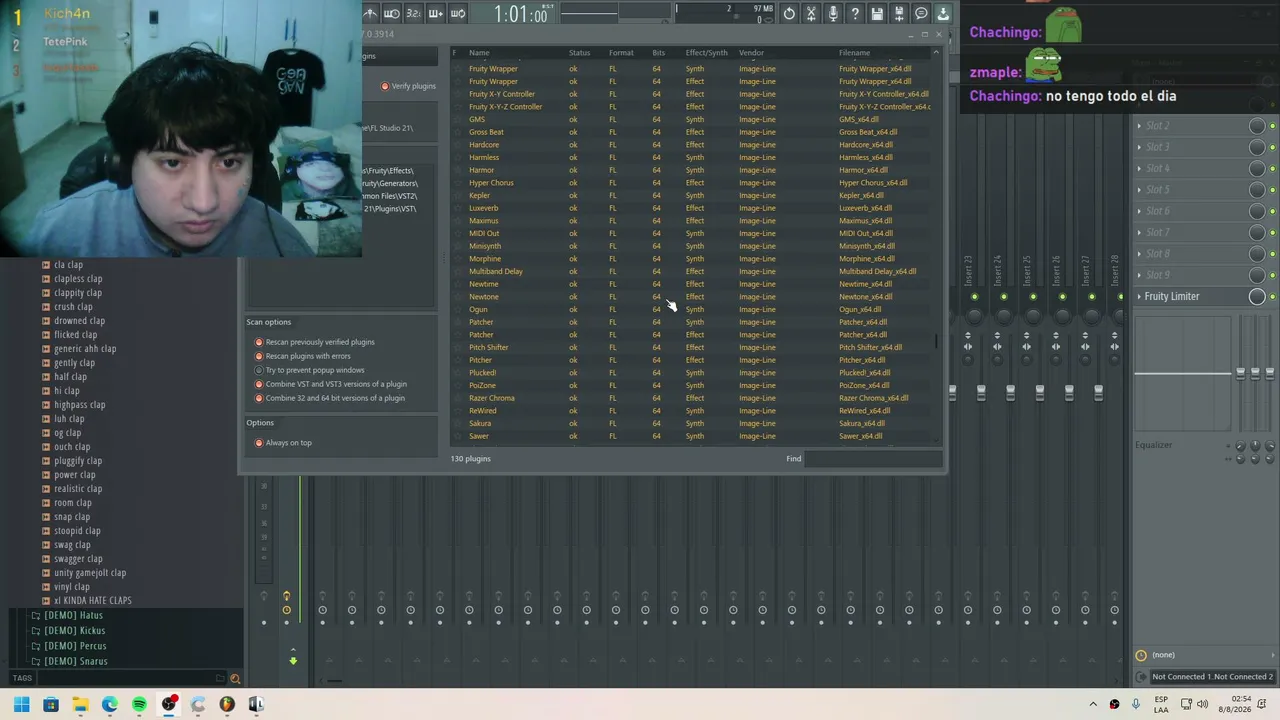Click the save-new-version floppy icon
1280x720 pixels.
(x=899, y=13)
